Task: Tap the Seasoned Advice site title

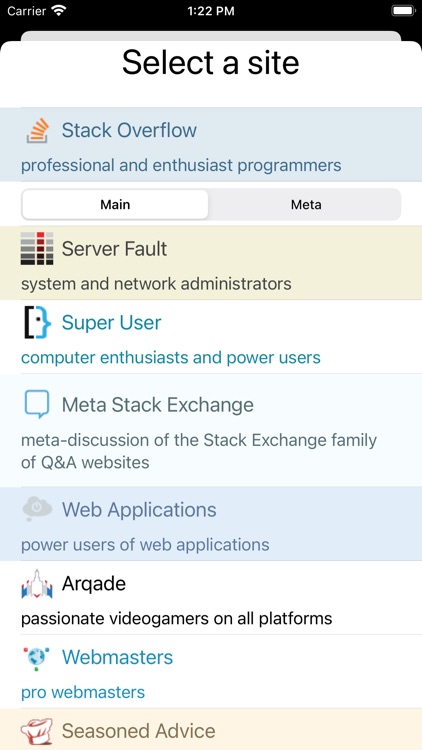Action: pos(138,731)
